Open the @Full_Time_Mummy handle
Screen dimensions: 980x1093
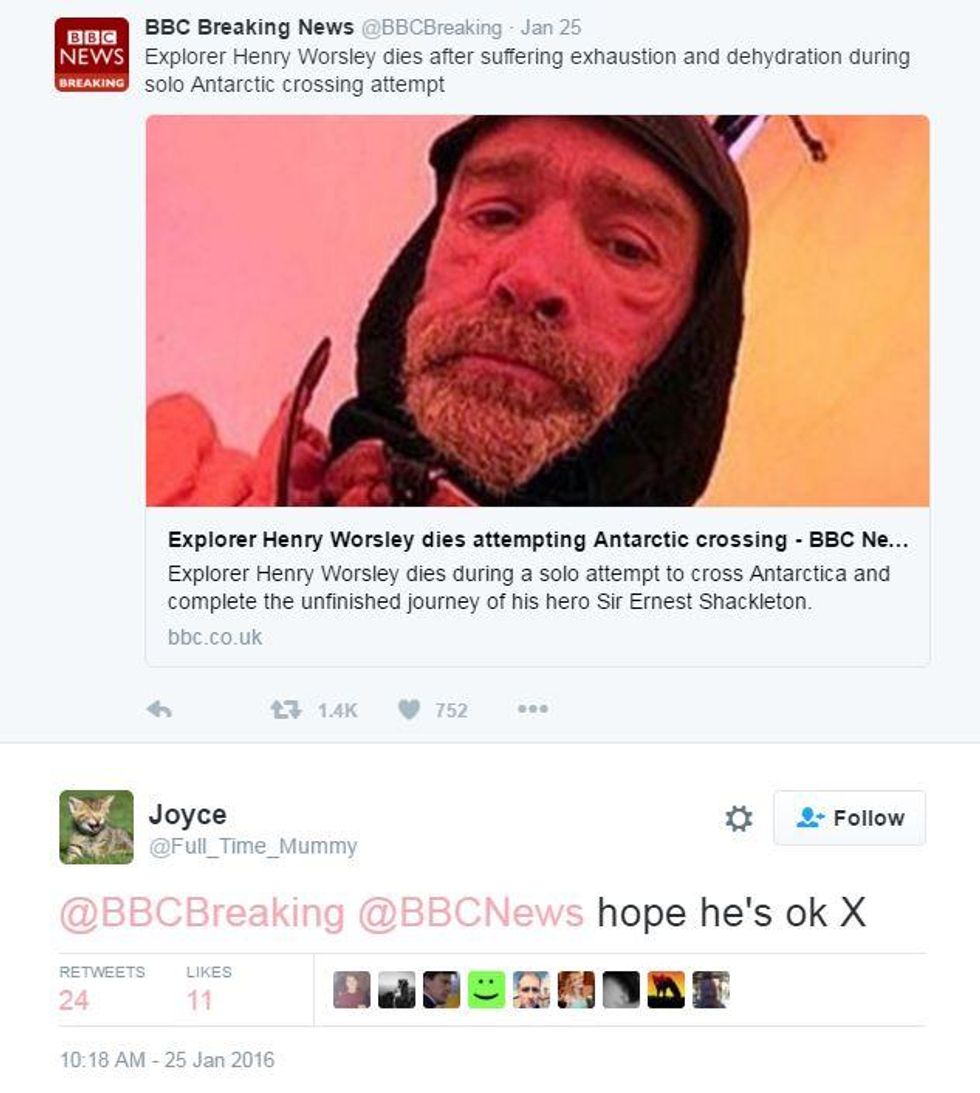(253, 846)
